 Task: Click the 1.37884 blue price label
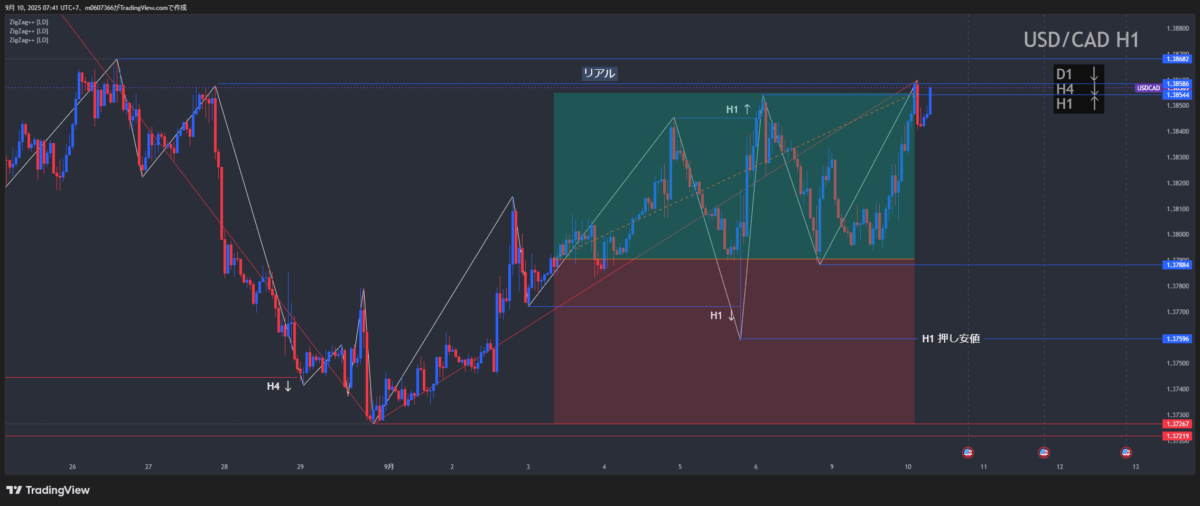(x=1177, y=265)
